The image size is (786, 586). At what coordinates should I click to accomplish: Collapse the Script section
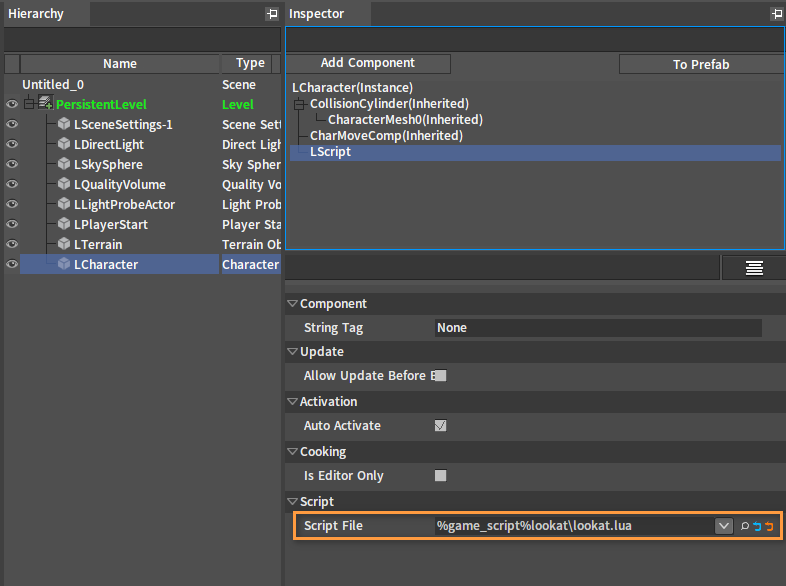pyautogui.click(x=292, y=501)
